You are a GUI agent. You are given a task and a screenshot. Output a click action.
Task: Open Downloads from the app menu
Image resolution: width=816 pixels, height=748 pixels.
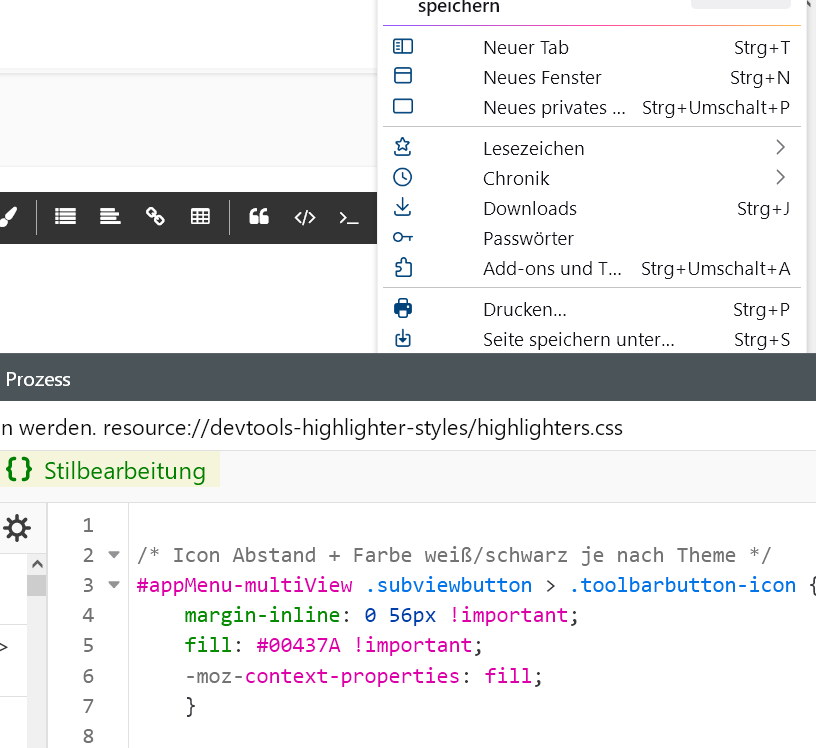529,208
